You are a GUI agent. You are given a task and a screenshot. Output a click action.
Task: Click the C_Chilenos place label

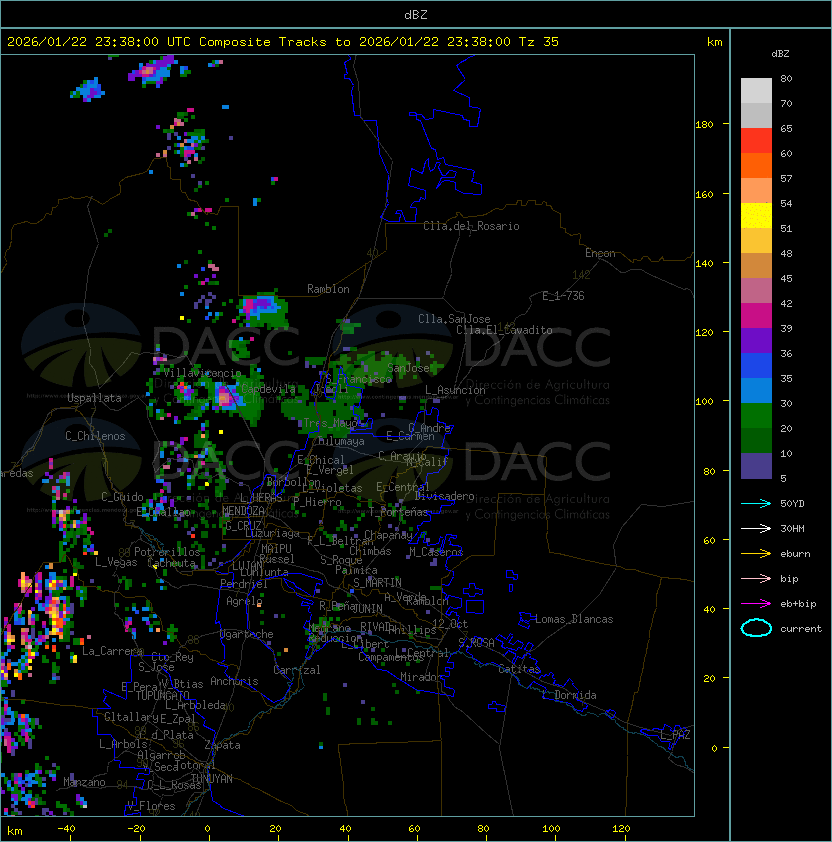95,436
